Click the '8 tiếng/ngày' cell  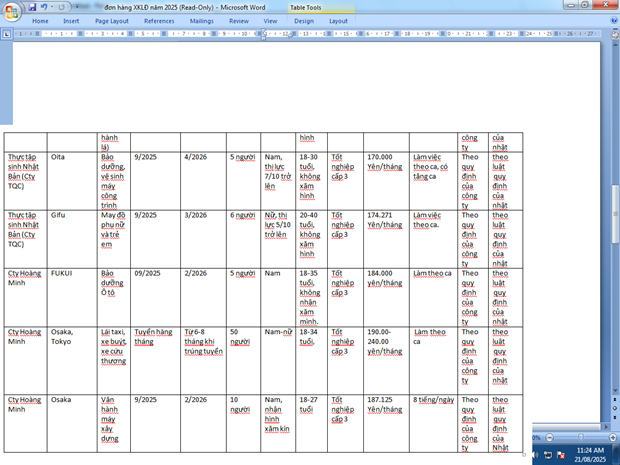[433, 423]
